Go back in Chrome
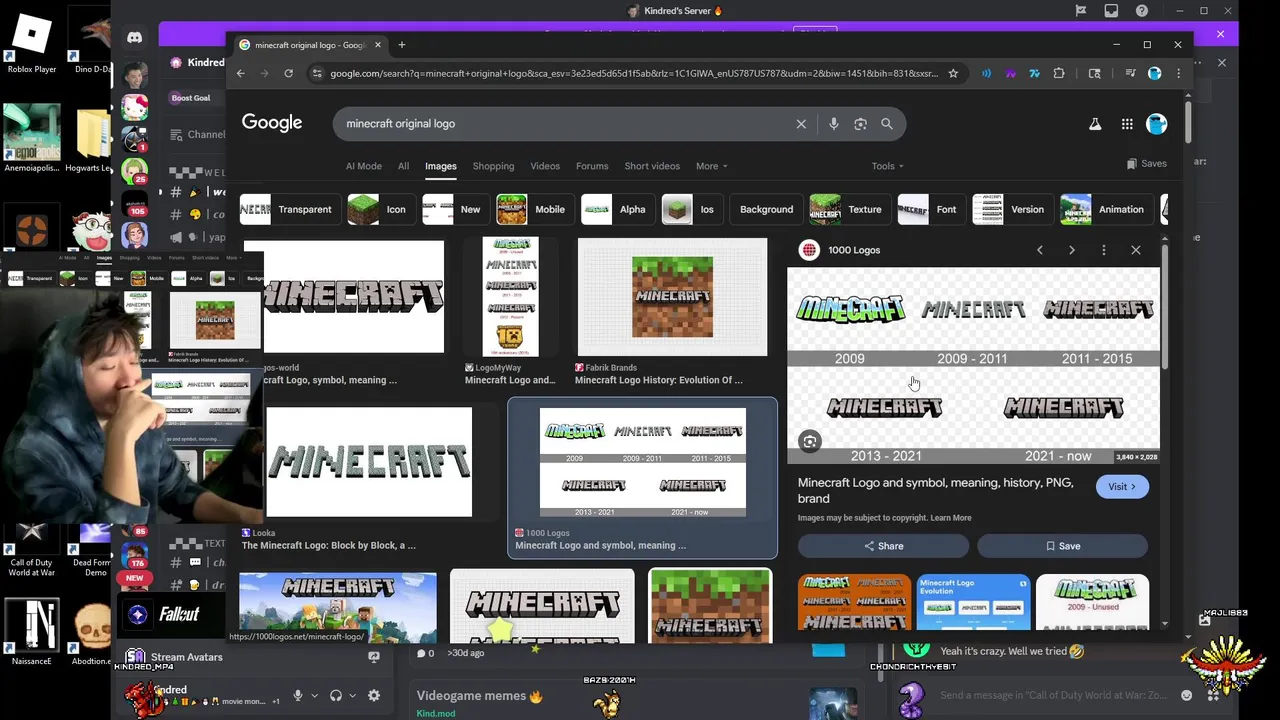1280x720 pixels. coord(240,73)
